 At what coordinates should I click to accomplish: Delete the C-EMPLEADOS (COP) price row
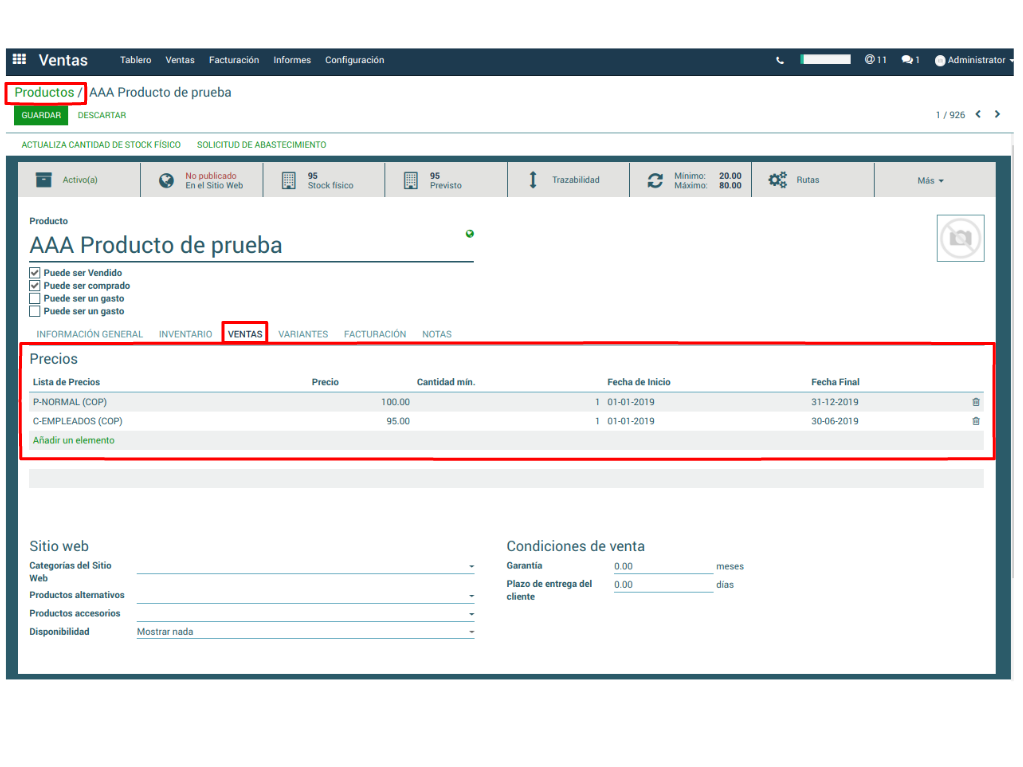point(976,421)
